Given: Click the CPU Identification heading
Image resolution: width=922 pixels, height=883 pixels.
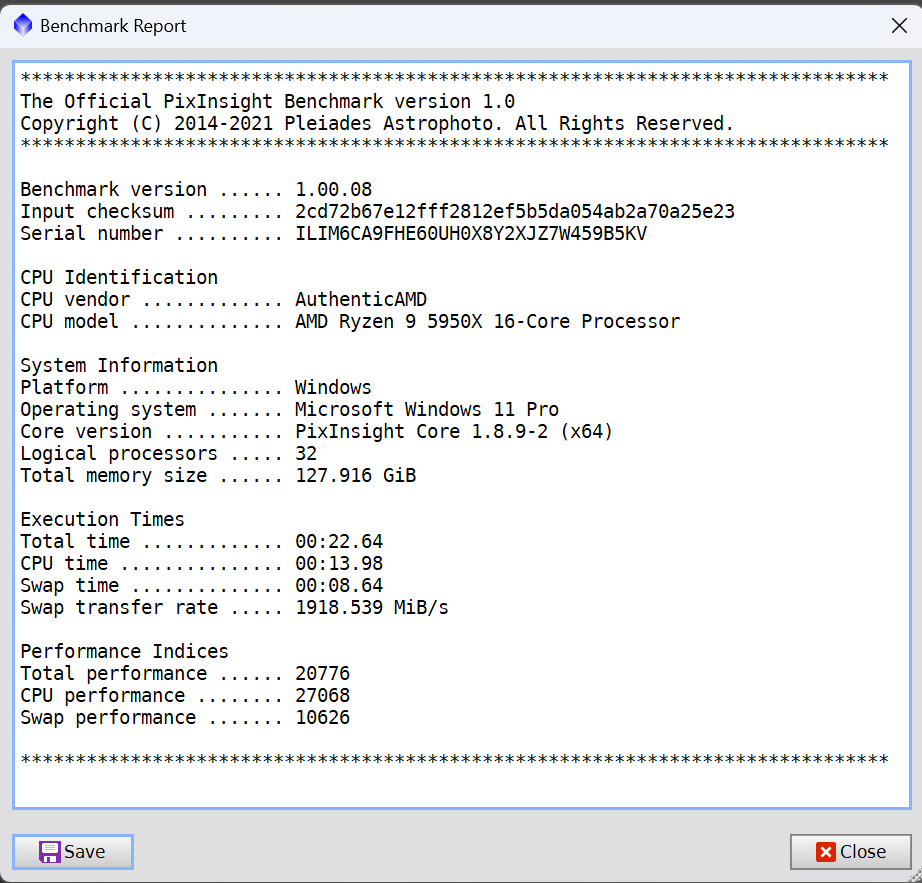Looking at the screenshot, I should [119, 277].
